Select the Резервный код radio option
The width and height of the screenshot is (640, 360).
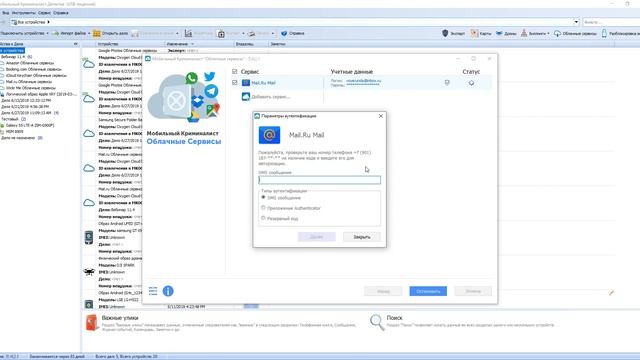pos(263,218)
